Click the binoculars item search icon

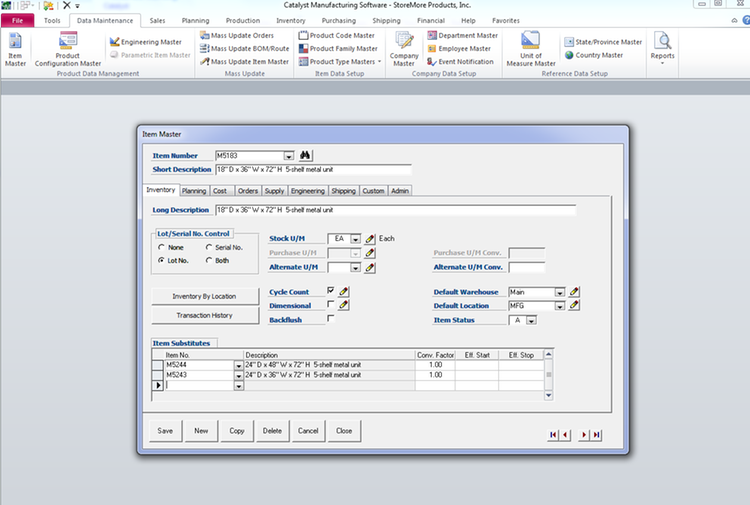point(305,155)
